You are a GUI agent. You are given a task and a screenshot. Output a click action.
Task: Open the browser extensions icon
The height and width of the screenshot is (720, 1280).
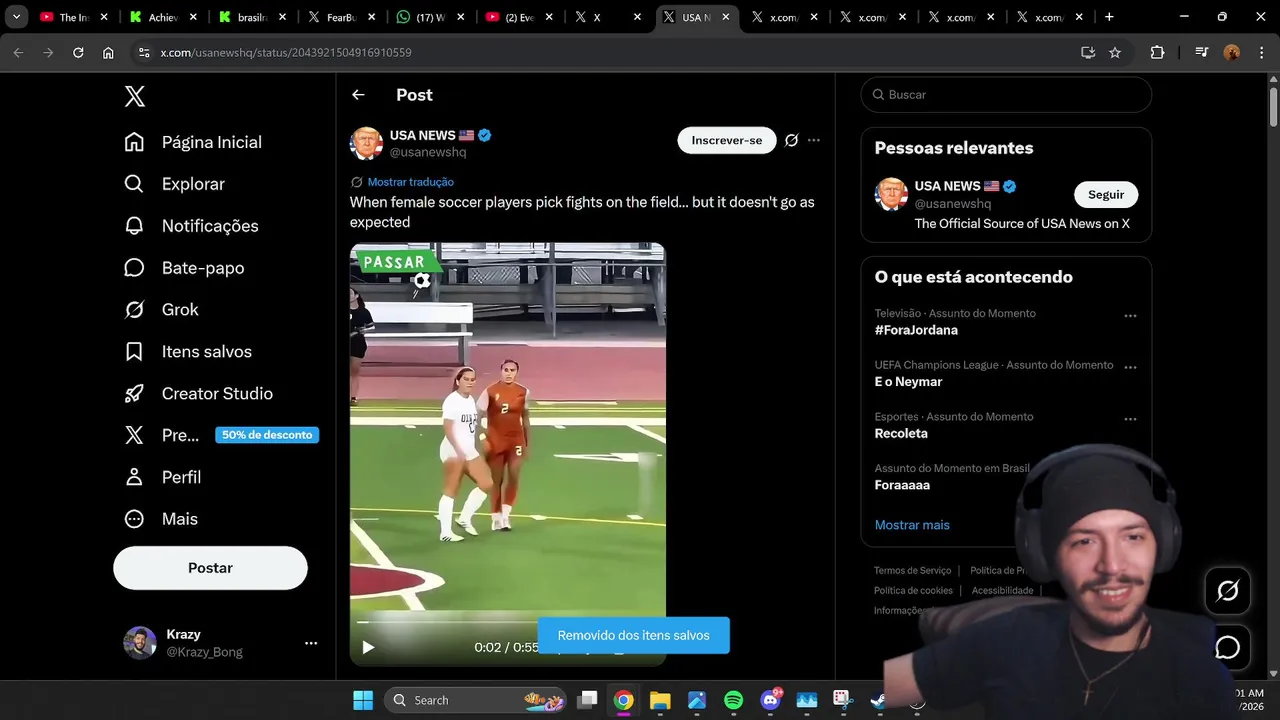tap(1157, 52)
